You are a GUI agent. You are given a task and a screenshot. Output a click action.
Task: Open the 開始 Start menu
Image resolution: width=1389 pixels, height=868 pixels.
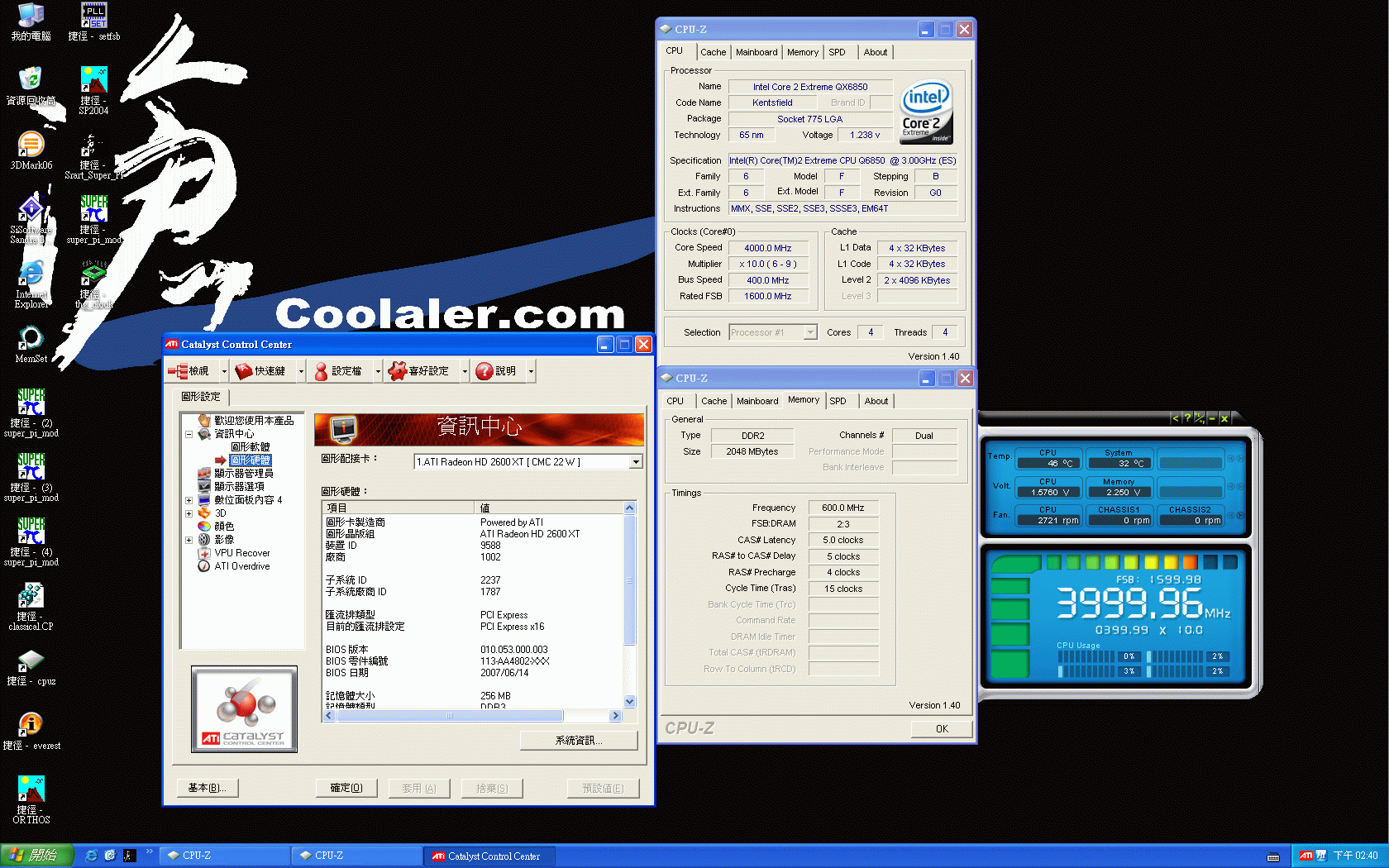(38, 856)
